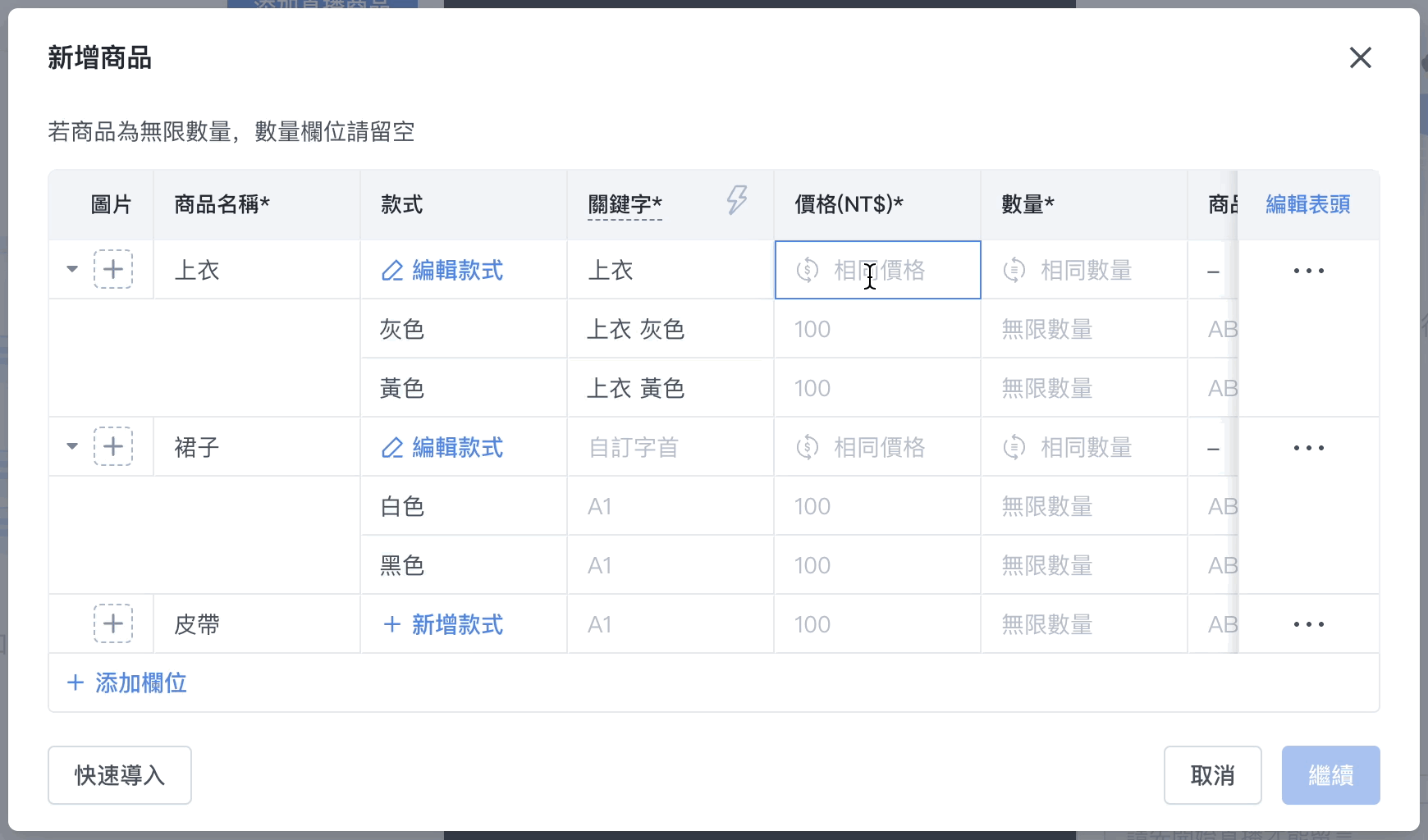The width and height of the screenshot is (1428, 840).
Task: Click the 白色 variant cell
Action: 464,506
